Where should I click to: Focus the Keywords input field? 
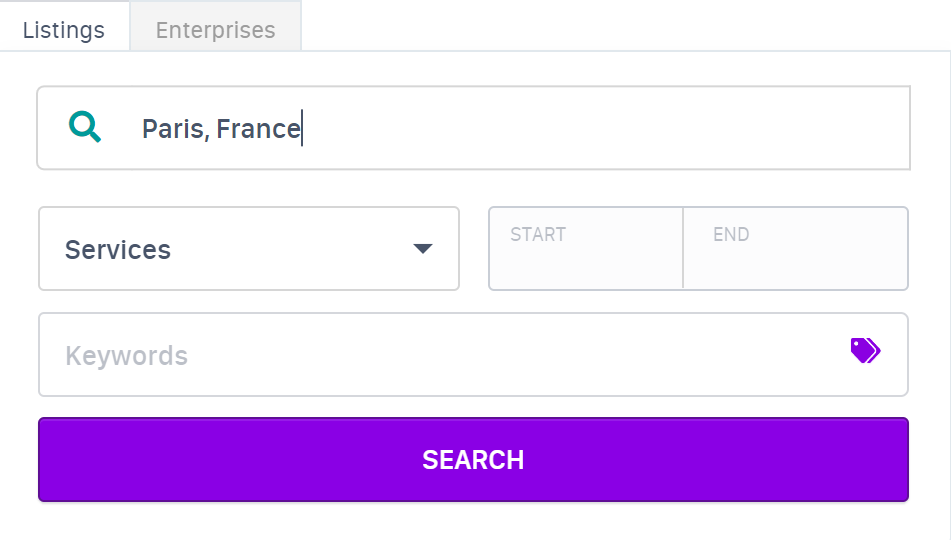point(440,355)
